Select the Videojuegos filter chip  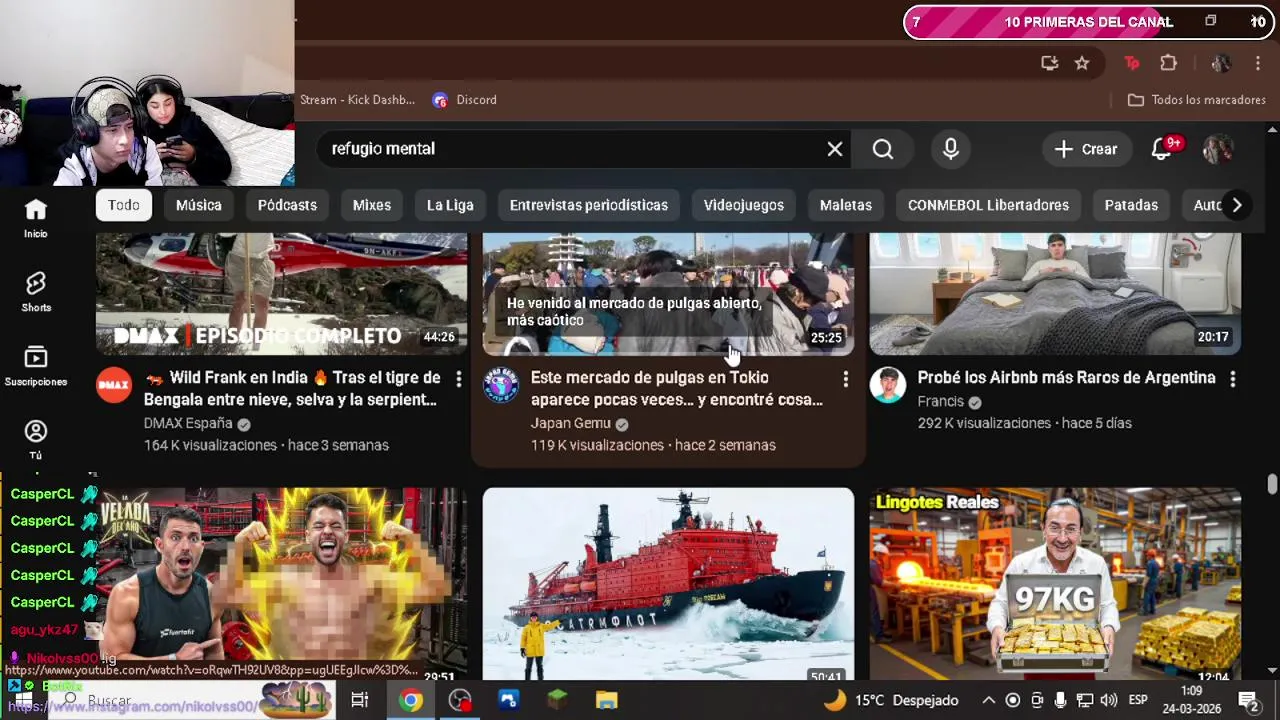click(x=744, y=205)
